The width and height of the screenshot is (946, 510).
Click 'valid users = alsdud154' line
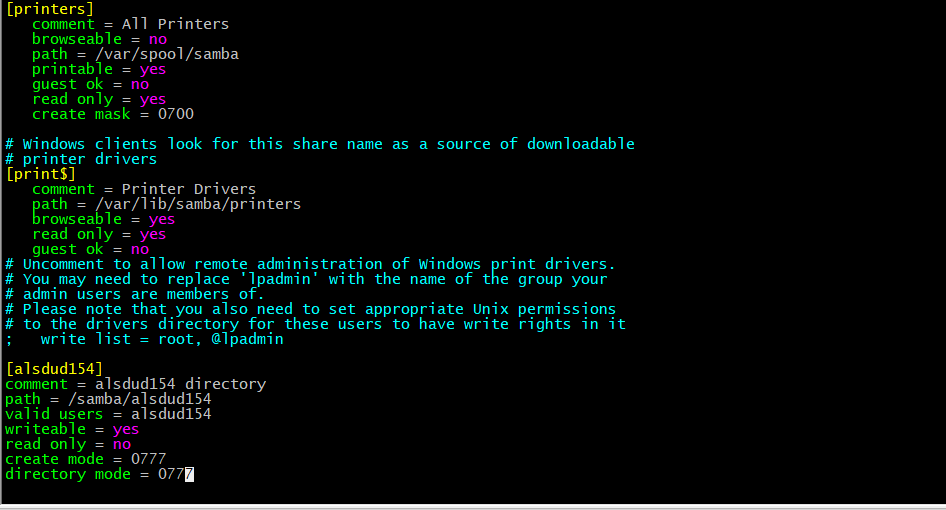(x=108, y=414)
